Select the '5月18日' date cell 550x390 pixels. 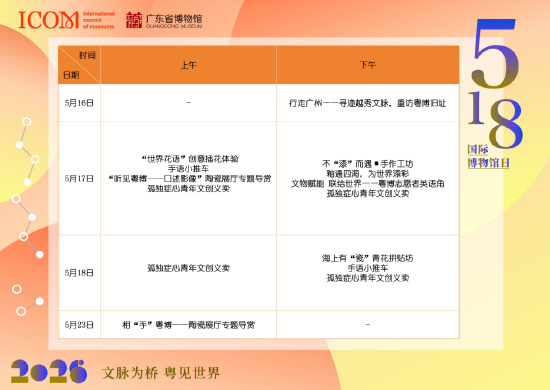(79, 273)
